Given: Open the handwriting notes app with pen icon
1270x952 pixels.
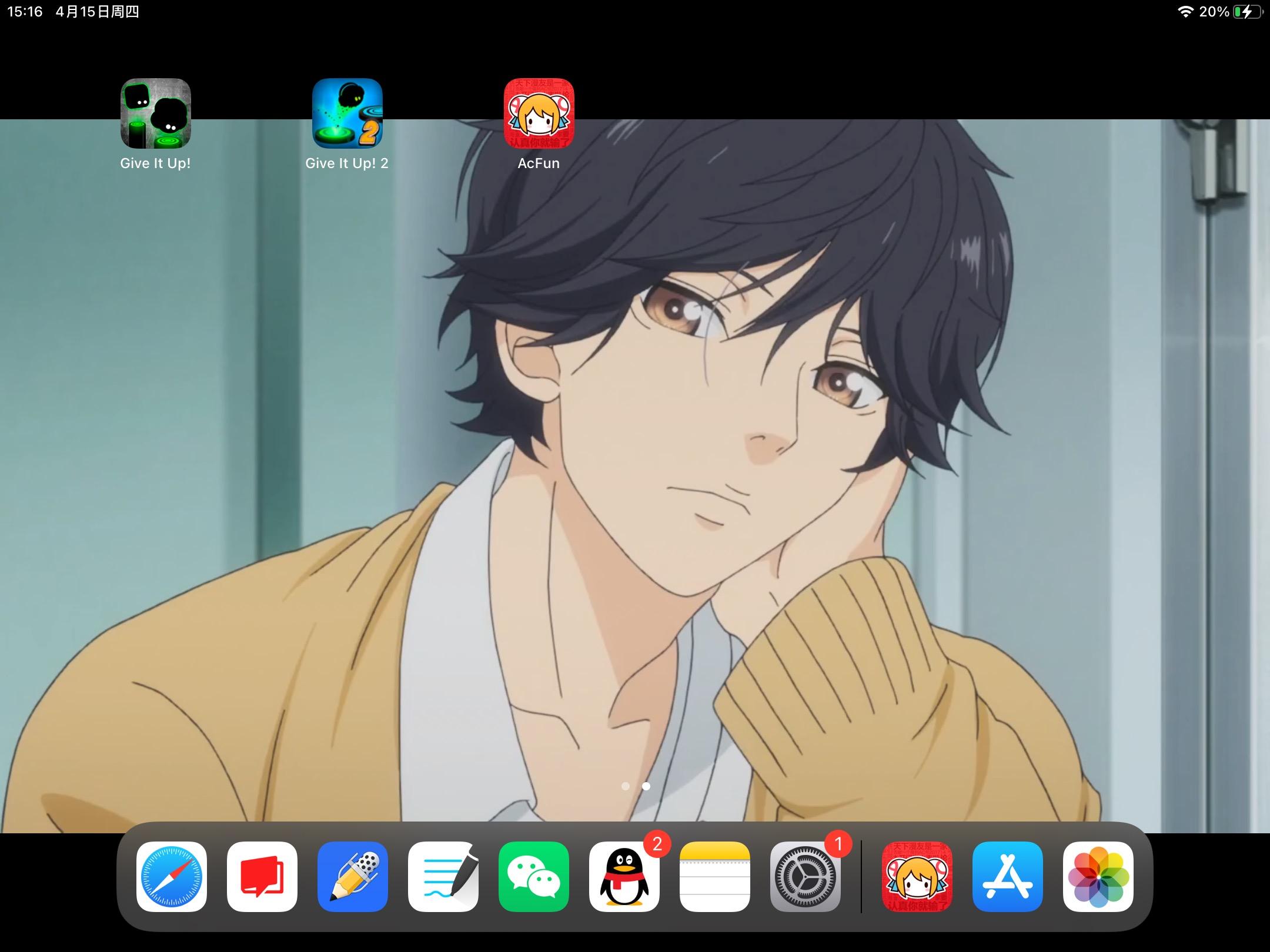Looking at the screenshot, I should click(x=443, y=877).
